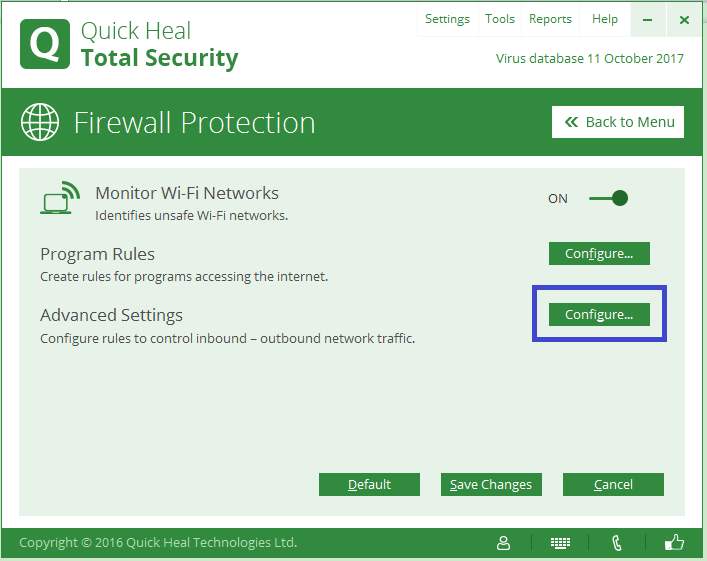Go Back to Menu
The height and width of the screenshot is (561, 707).
click(x=618, y=122)
